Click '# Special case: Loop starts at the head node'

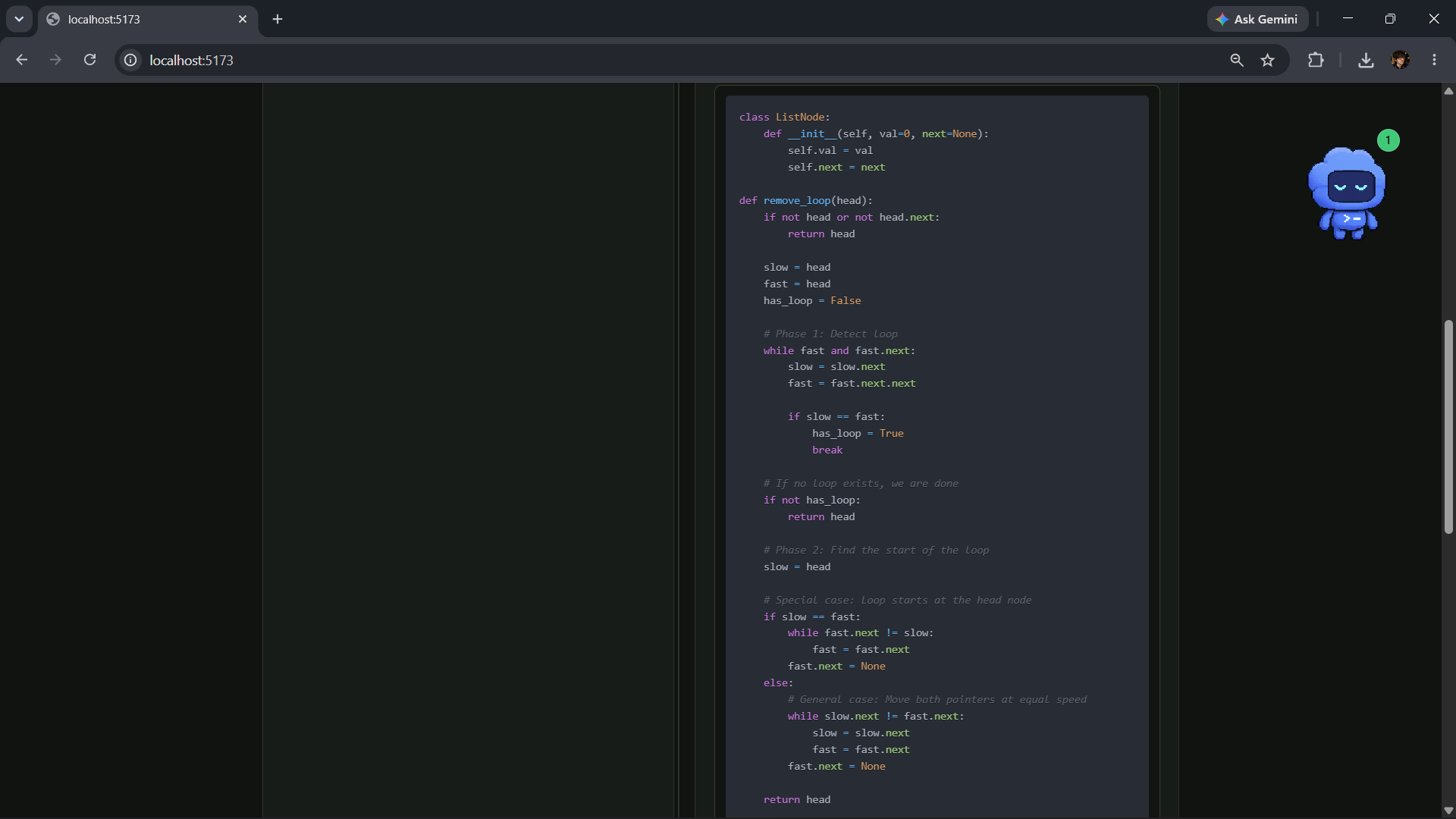point(897,600)
